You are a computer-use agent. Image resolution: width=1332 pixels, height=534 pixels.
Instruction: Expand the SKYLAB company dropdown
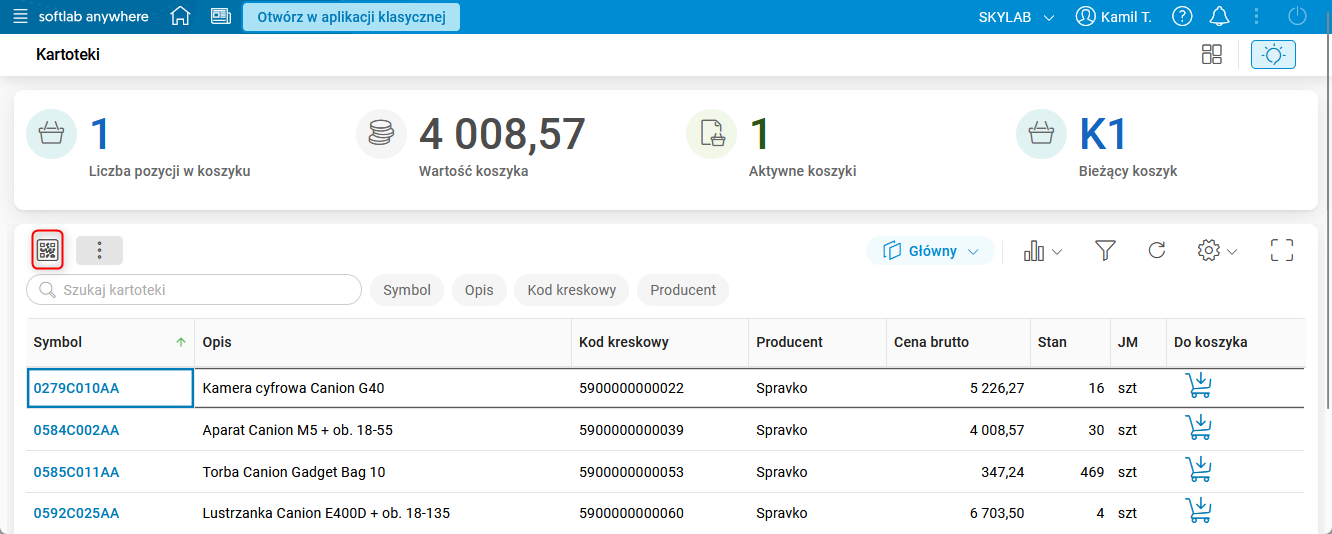pos(1016,17)
